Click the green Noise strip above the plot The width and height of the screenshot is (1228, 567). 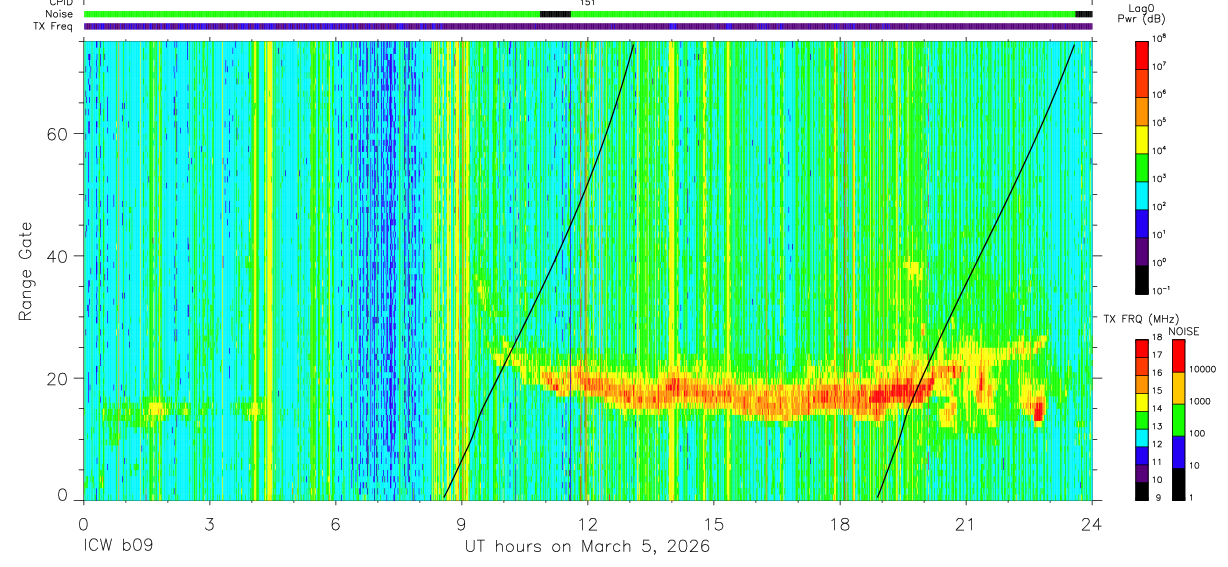[587, 14]
